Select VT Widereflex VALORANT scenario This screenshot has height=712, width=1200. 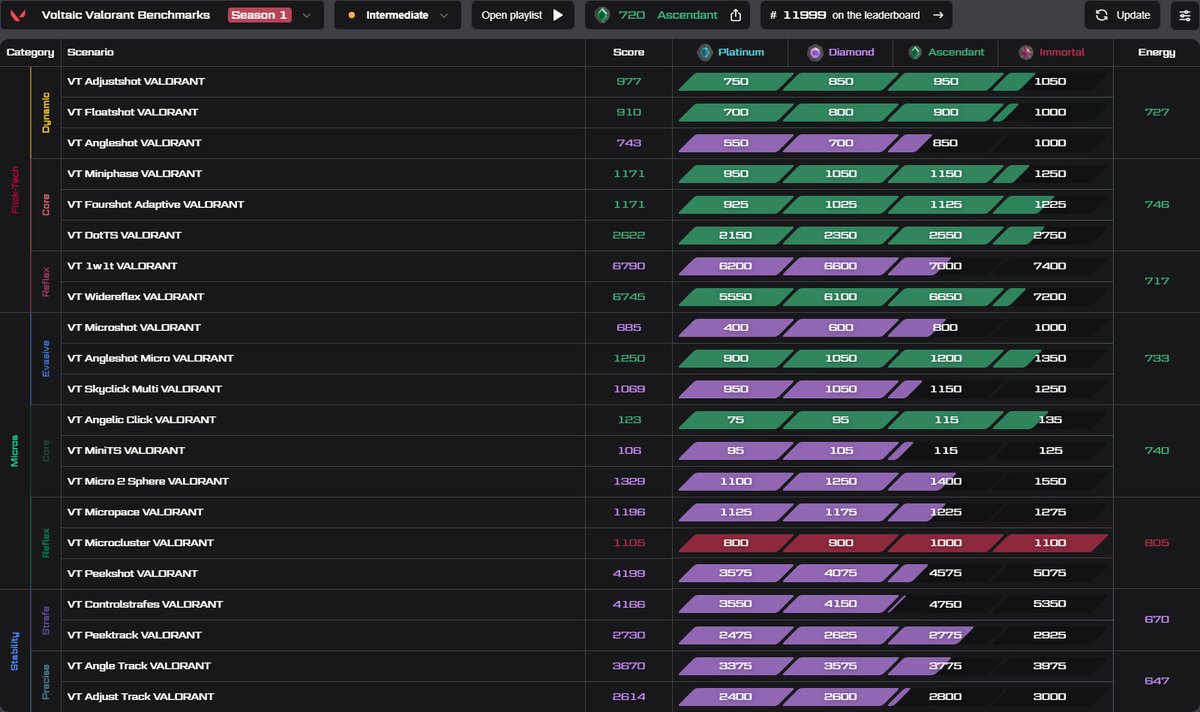pyautogui.click(x=135, y=296)
